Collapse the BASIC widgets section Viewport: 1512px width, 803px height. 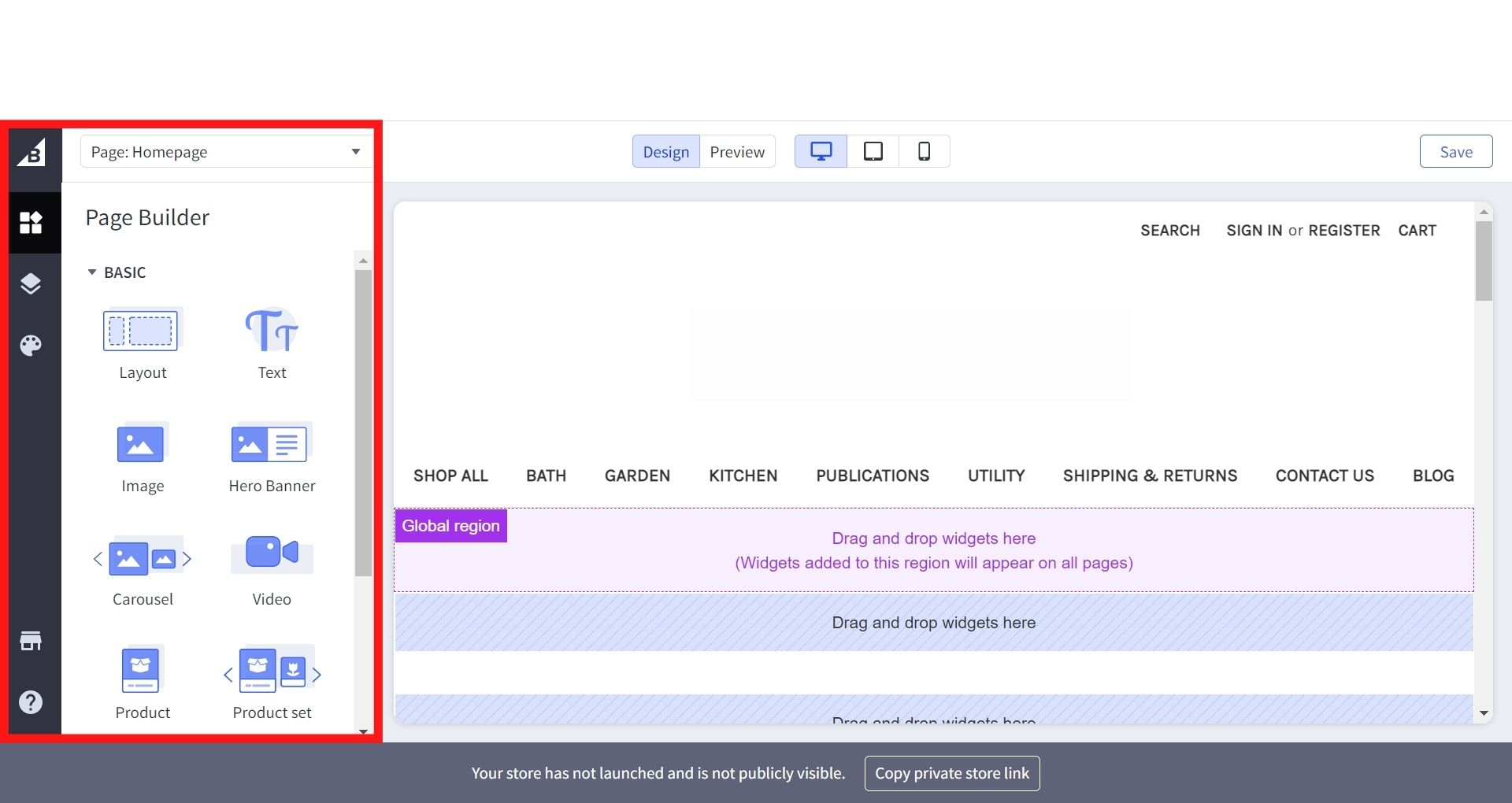coord(92,272)
